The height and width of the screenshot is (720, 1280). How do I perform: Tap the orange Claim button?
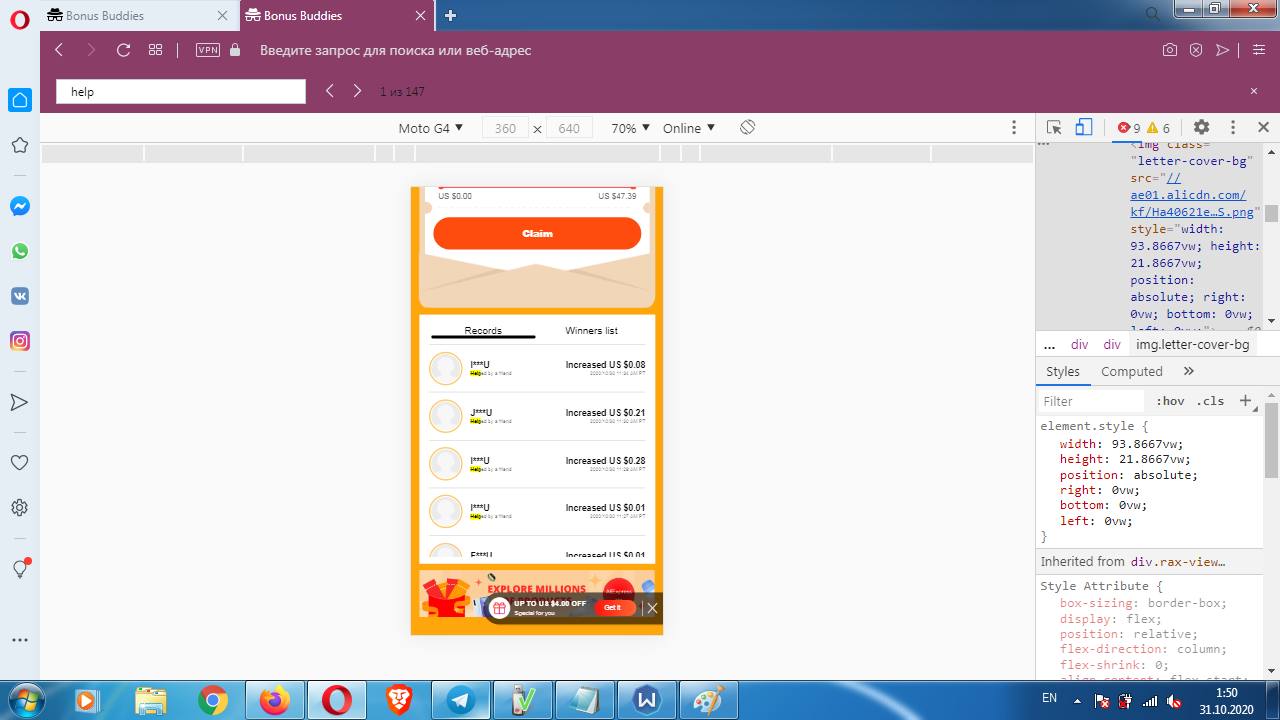point(537,233)
